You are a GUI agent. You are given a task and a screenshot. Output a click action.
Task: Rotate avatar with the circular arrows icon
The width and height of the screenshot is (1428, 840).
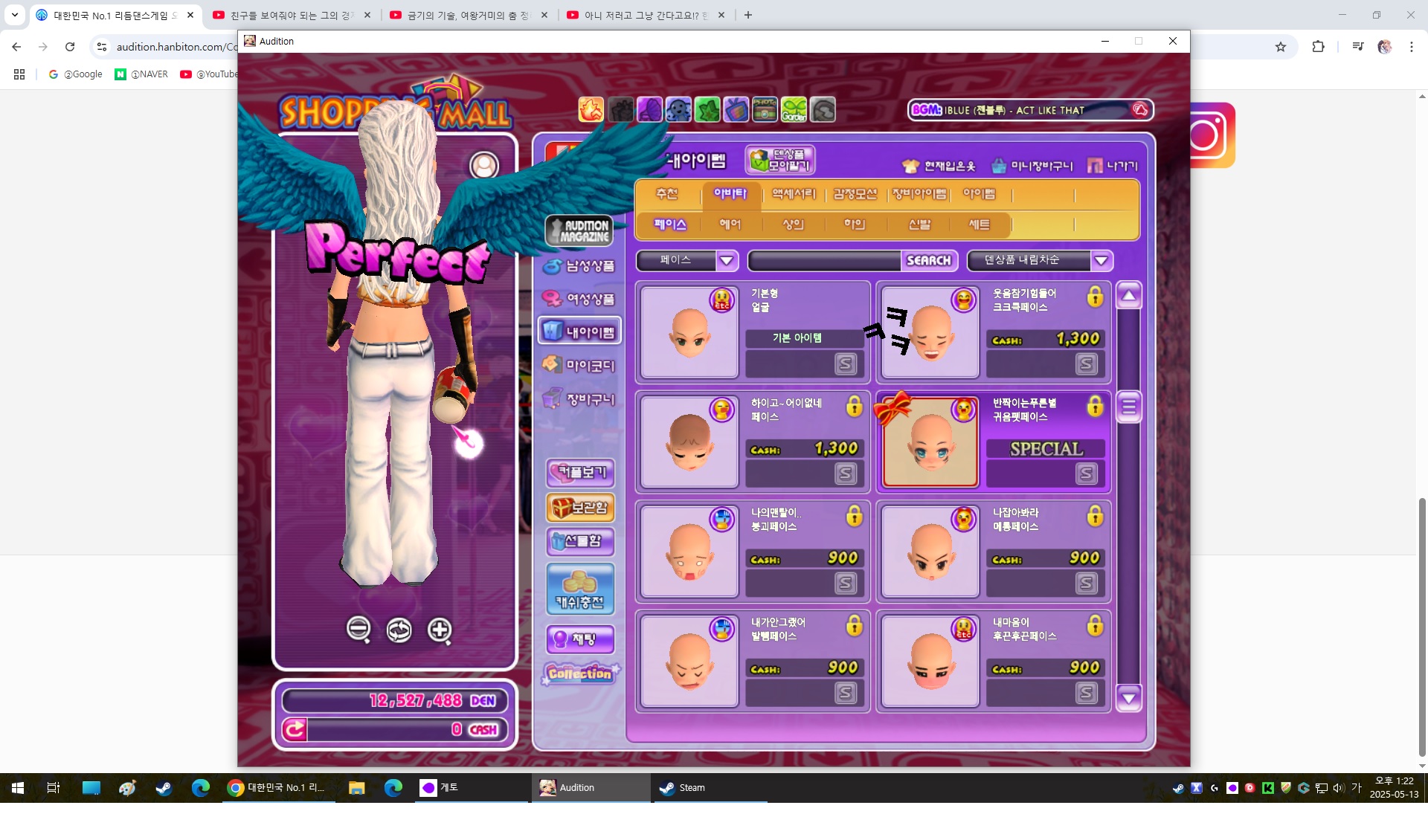(x=399, y=630)
